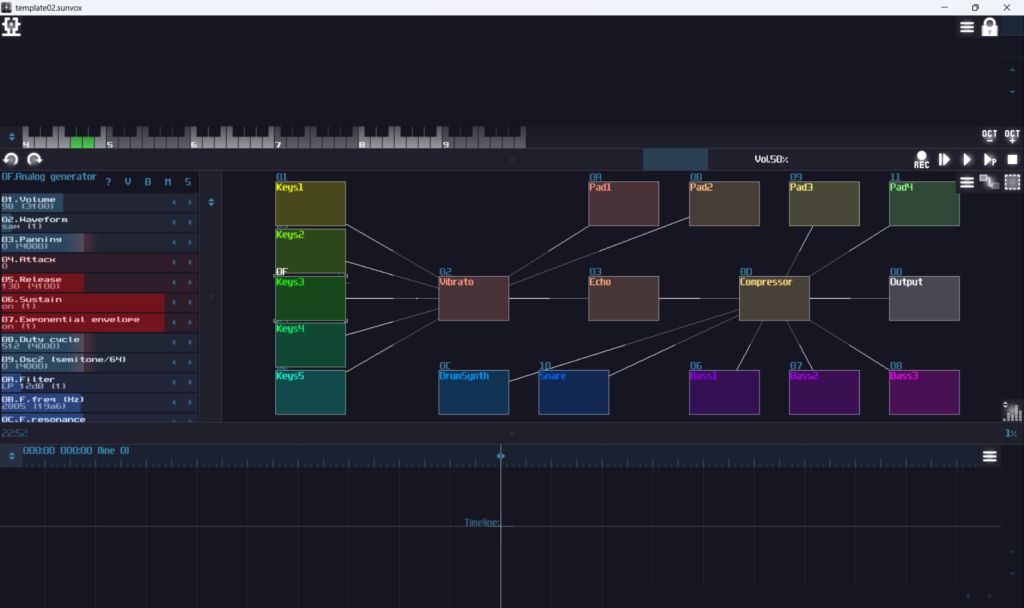Toggle module Solo (S) in controller header
This screenshot has width=1024, height=608.
187,182
